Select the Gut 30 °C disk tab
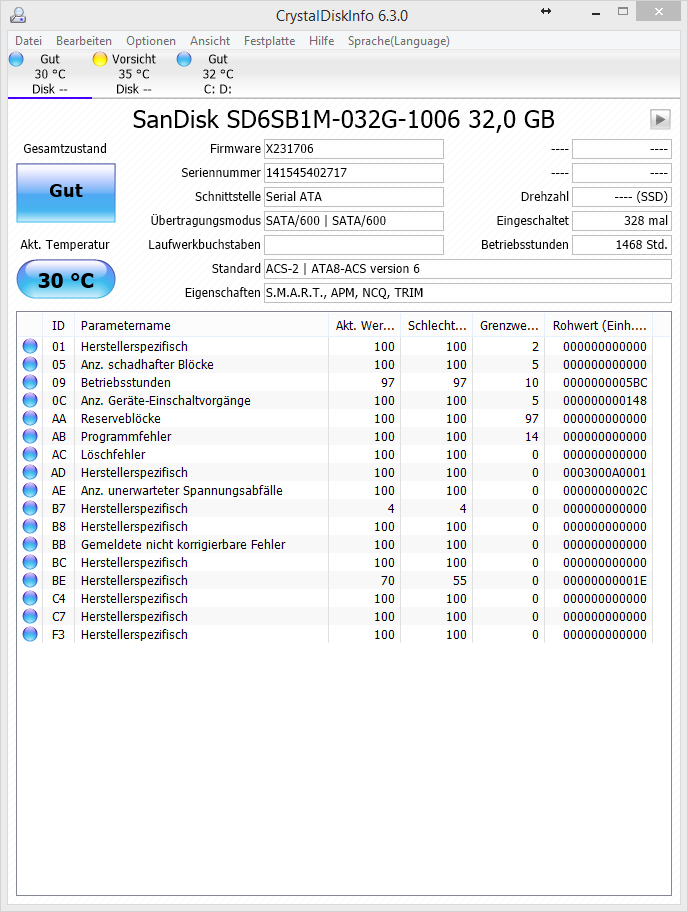Screen dimensions: 688x912 49,74
